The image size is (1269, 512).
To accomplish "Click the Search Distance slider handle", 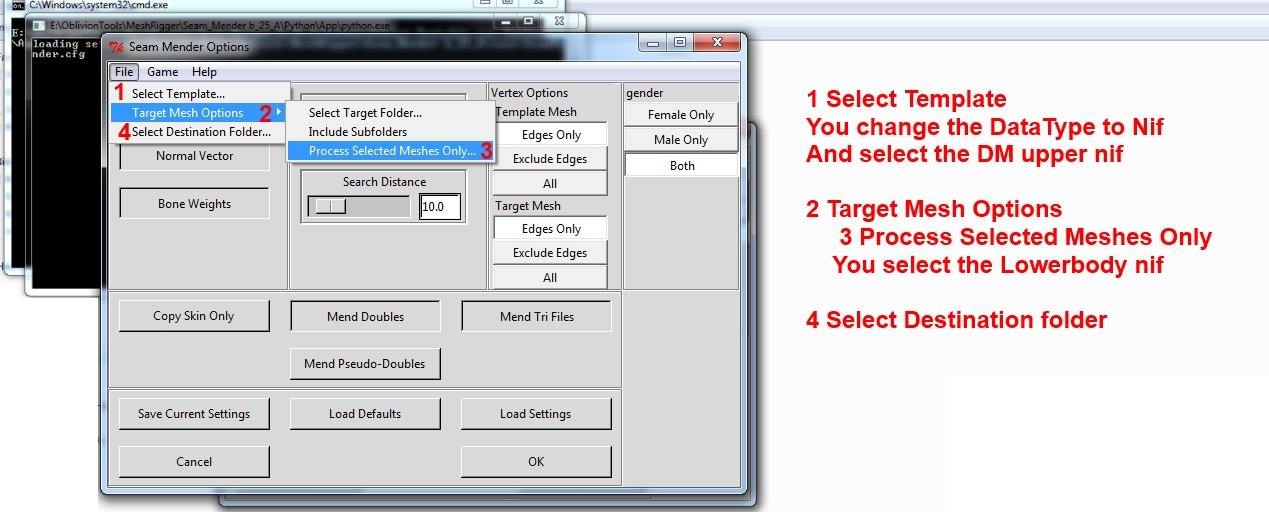I will (330, 206).
